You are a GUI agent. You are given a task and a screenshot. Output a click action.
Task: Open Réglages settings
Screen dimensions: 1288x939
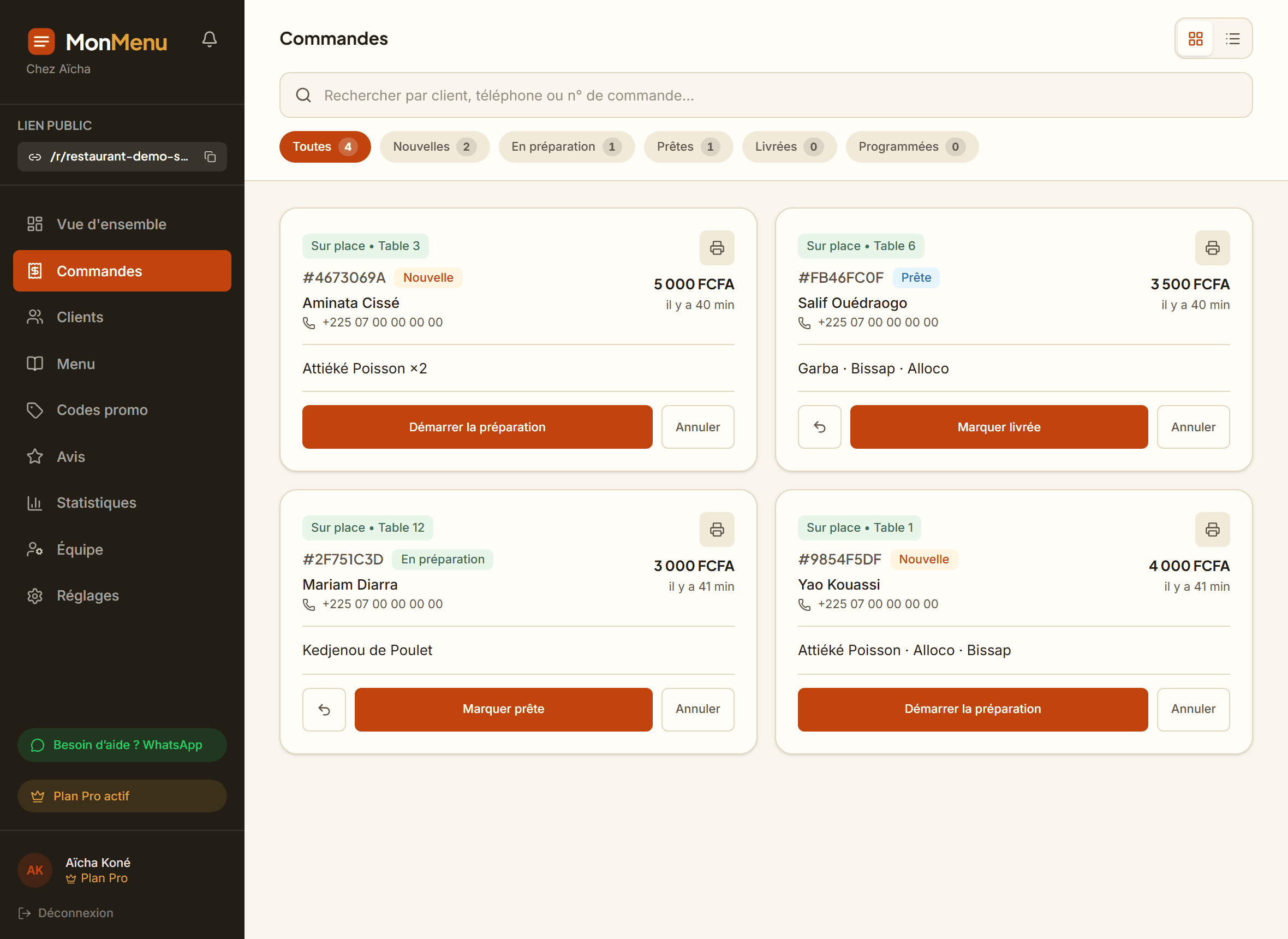click(x=122, y=596)
